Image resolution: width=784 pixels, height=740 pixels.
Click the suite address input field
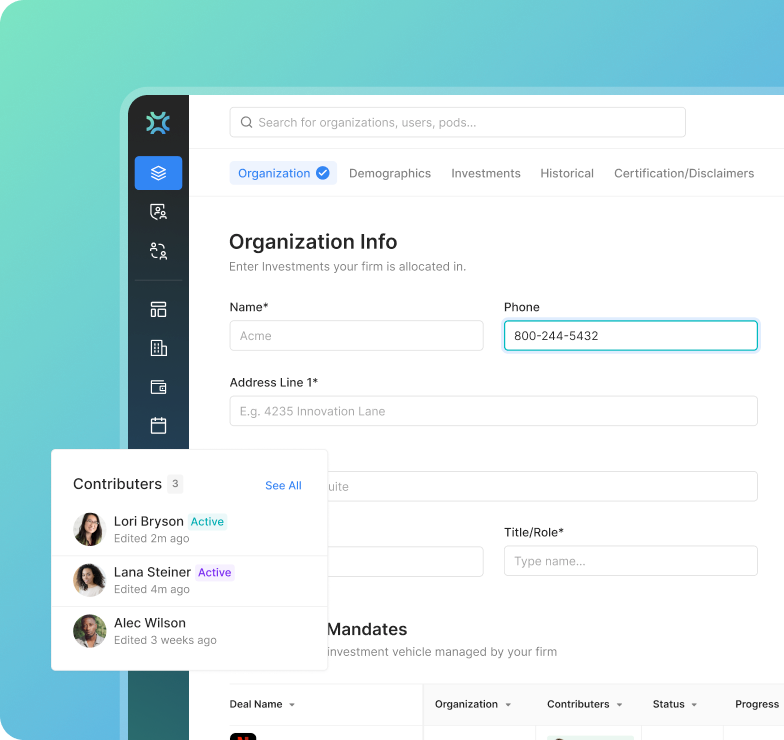point(542,486)
